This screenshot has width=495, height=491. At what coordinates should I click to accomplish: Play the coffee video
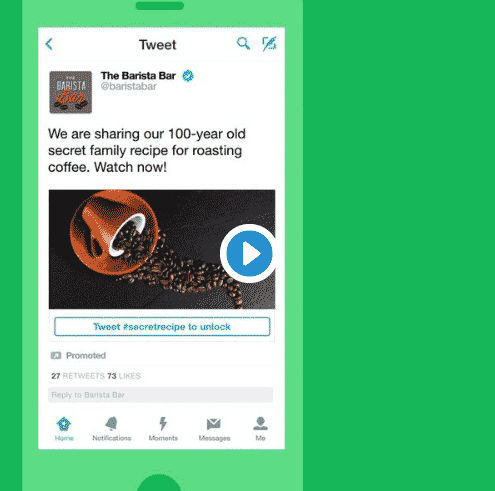point(249,253)
